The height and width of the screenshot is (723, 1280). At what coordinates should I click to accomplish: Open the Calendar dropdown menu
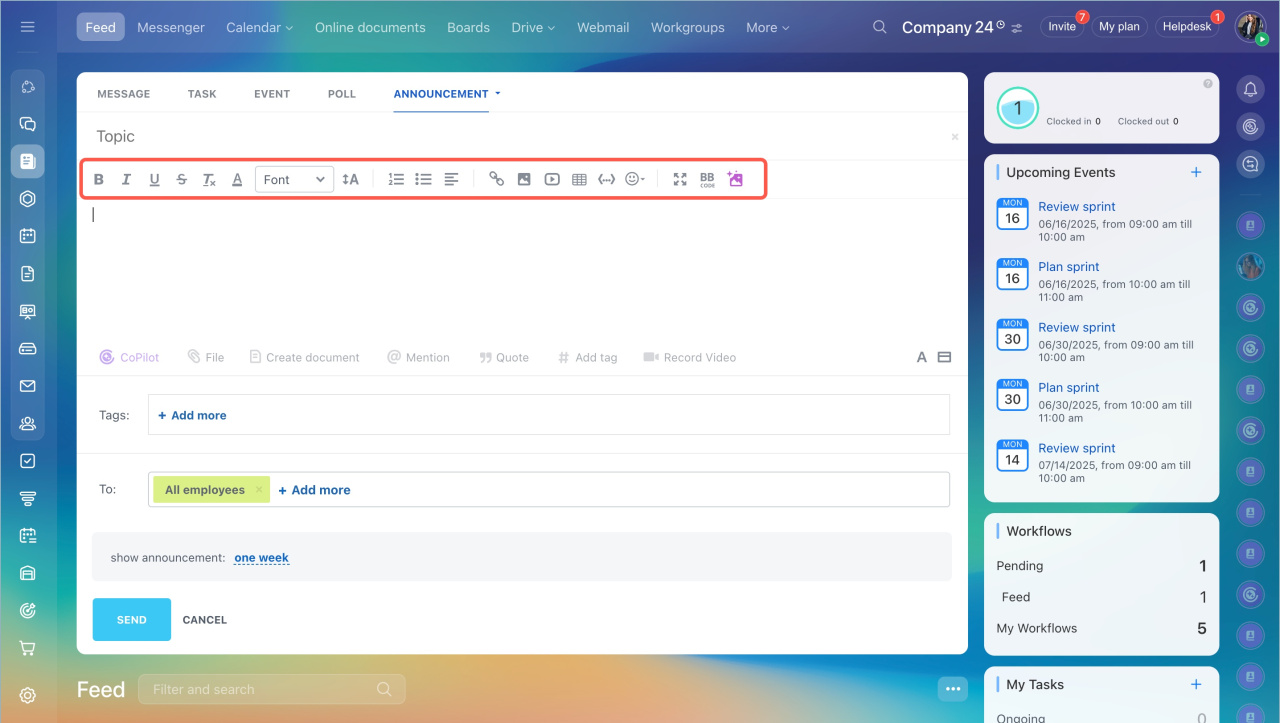click(x=259, y=27)
